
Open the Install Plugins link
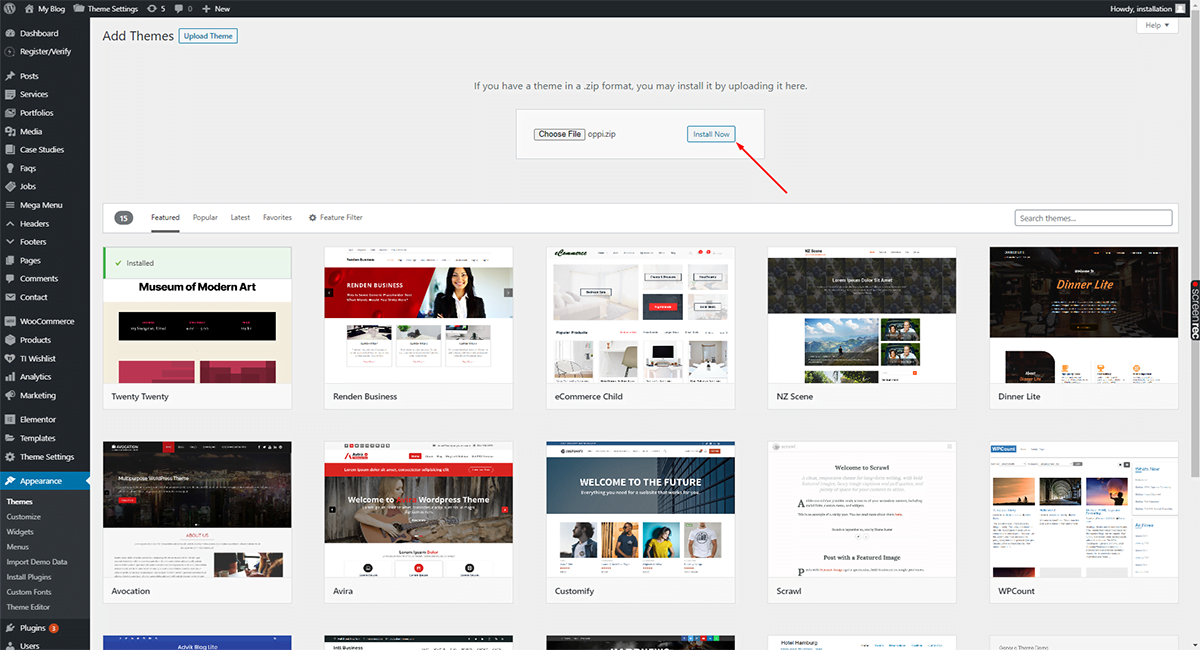click(x=29, y=577)
